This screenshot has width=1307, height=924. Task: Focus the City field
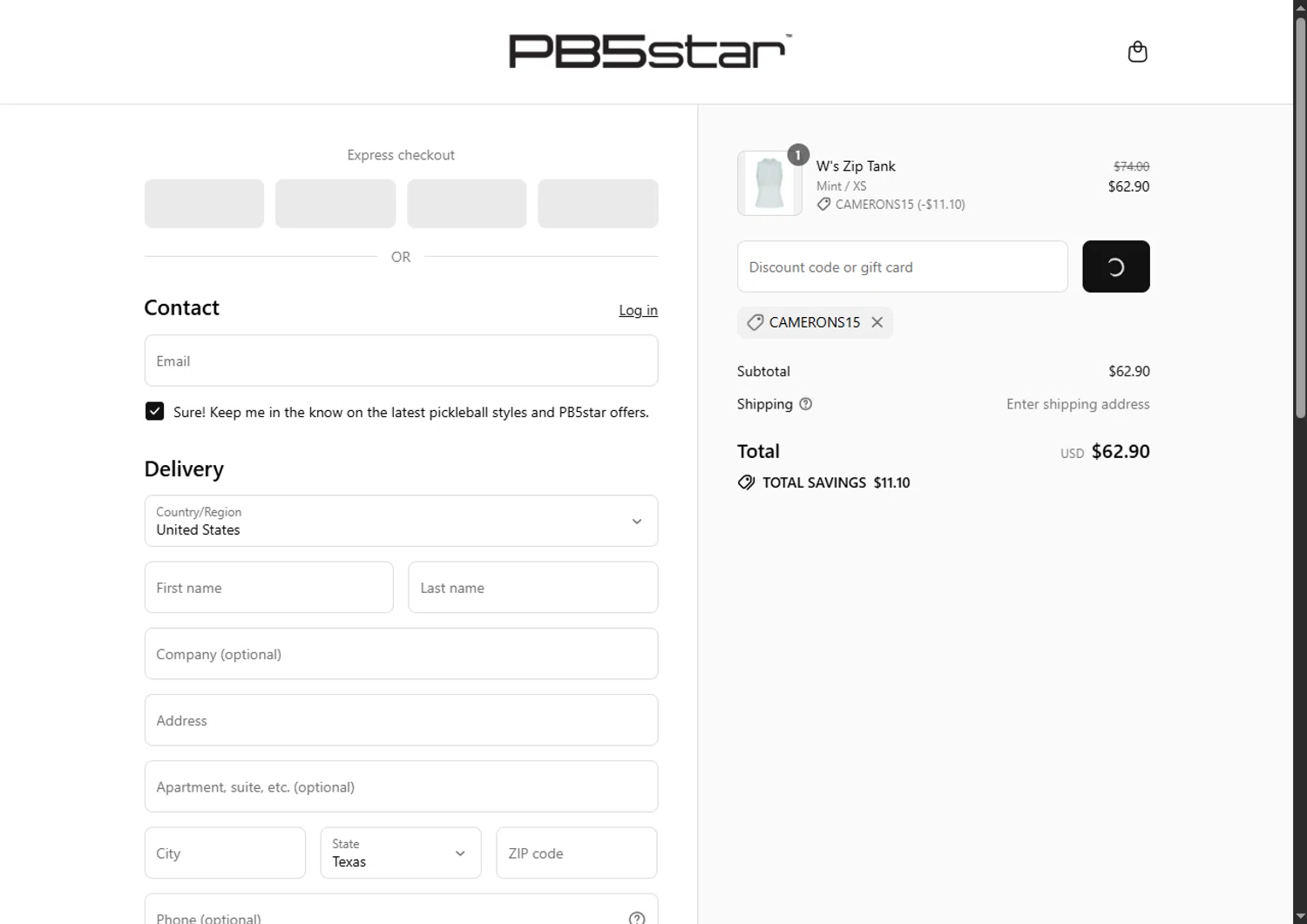(x=225, y=853)
